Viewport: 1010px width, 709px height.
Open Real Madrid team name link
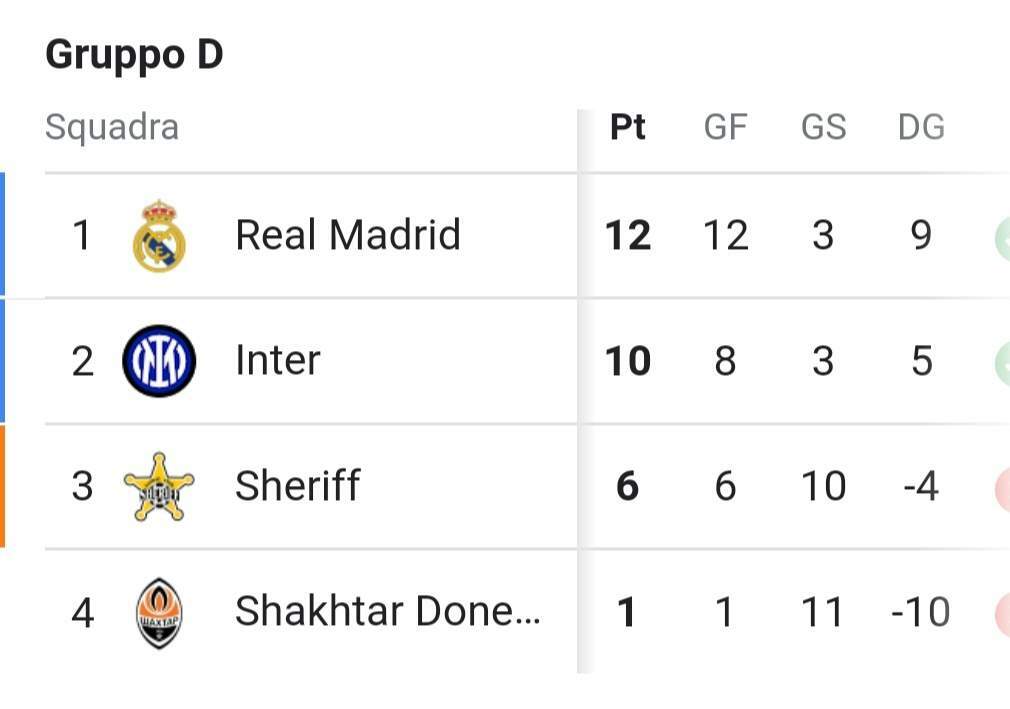pyautogui.click(x=347, y=236)
